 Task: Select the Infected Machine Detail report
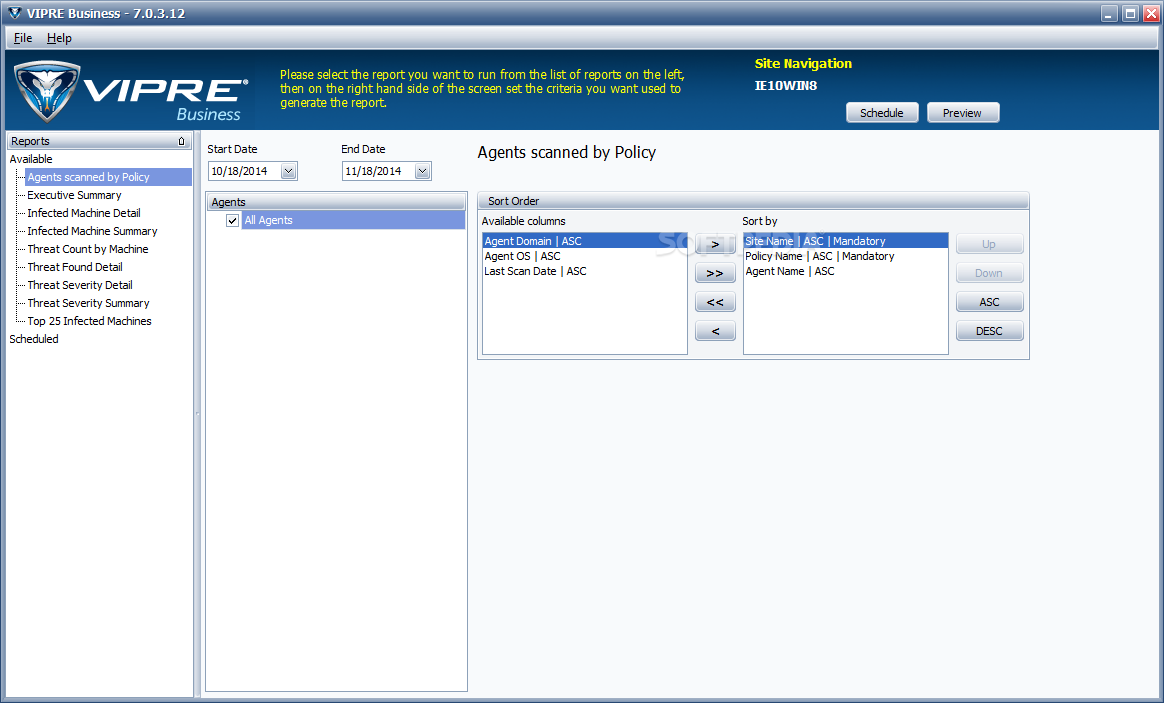(x=84, y=213)
